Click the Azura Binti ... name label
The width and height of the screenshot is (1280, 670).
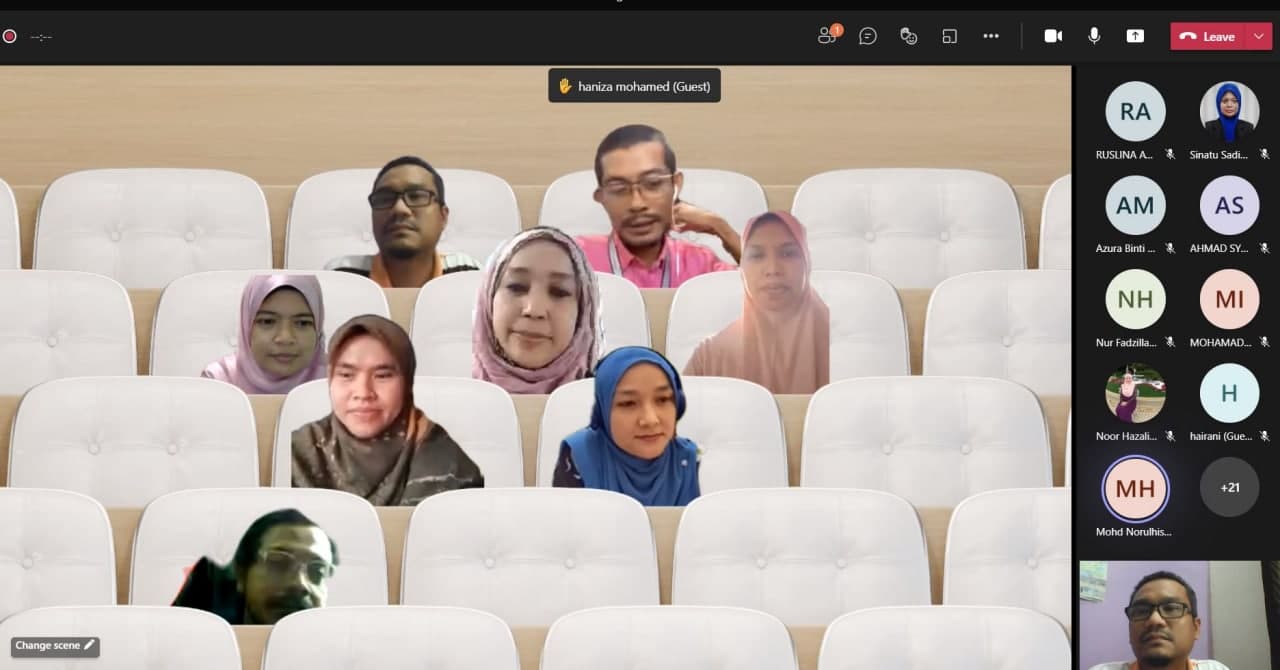coord(1125,249)
